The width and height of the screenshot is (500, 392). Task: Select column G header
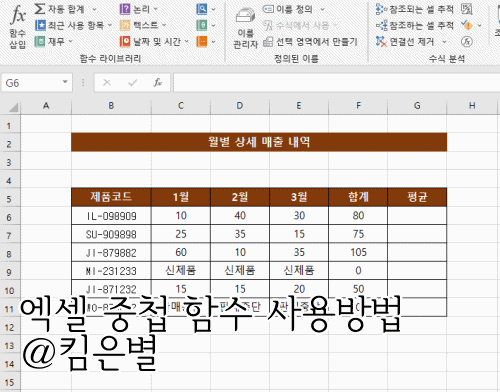pos(417,106)
